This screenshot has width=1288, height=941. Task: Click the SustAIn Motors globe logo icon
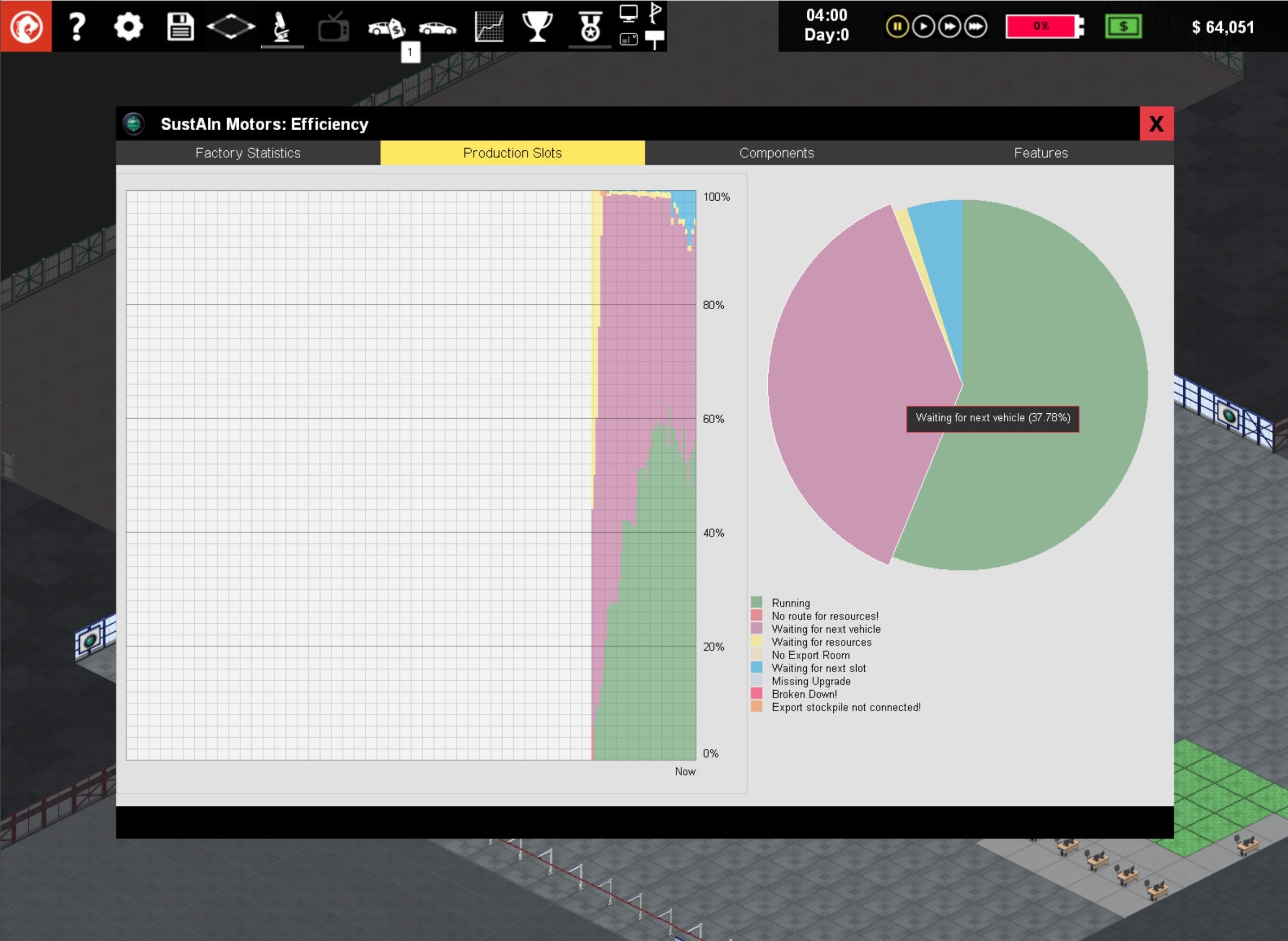click(x=134, y=124)
